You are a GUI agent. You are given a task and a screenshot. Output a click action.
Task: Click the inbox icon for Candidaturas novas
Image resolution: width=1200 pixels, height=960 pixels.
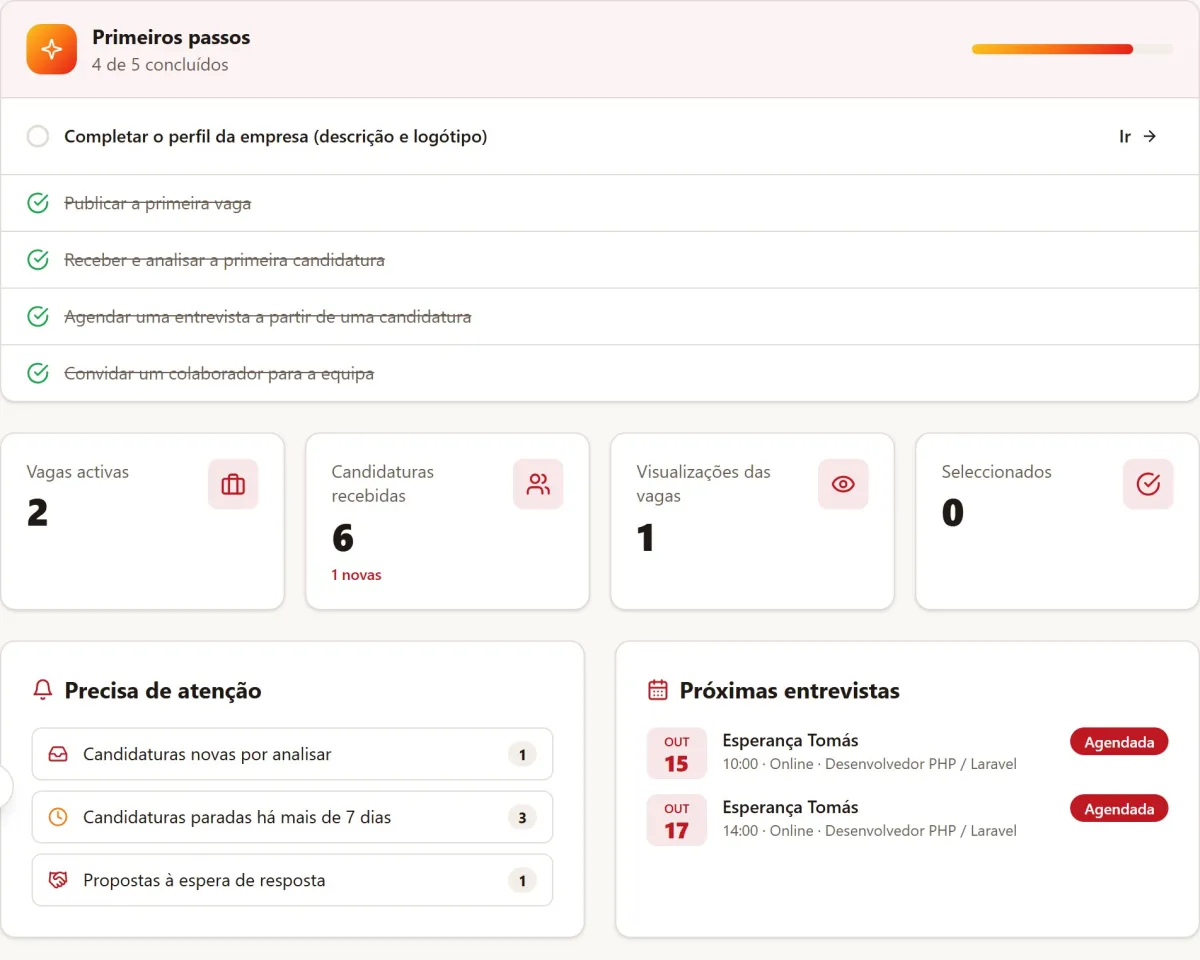tap(58, 754)
